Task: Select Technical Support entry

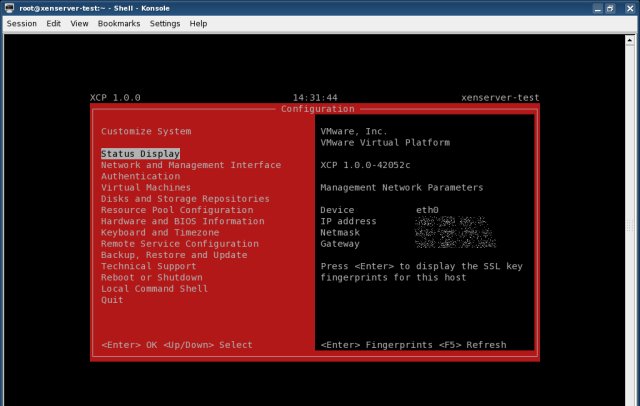Action: (149, 266)
